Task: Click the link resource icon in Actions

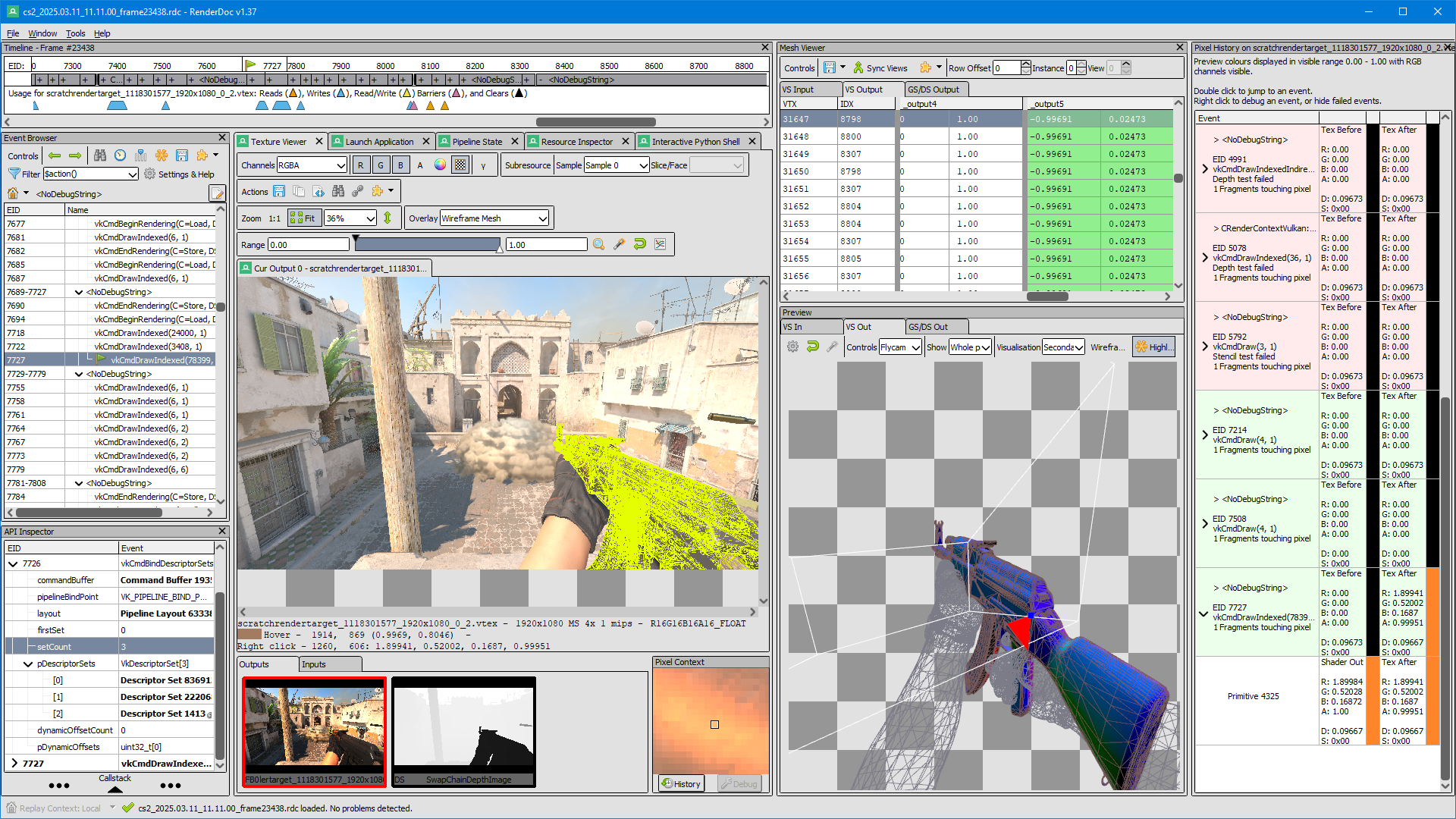Action: 358,191
